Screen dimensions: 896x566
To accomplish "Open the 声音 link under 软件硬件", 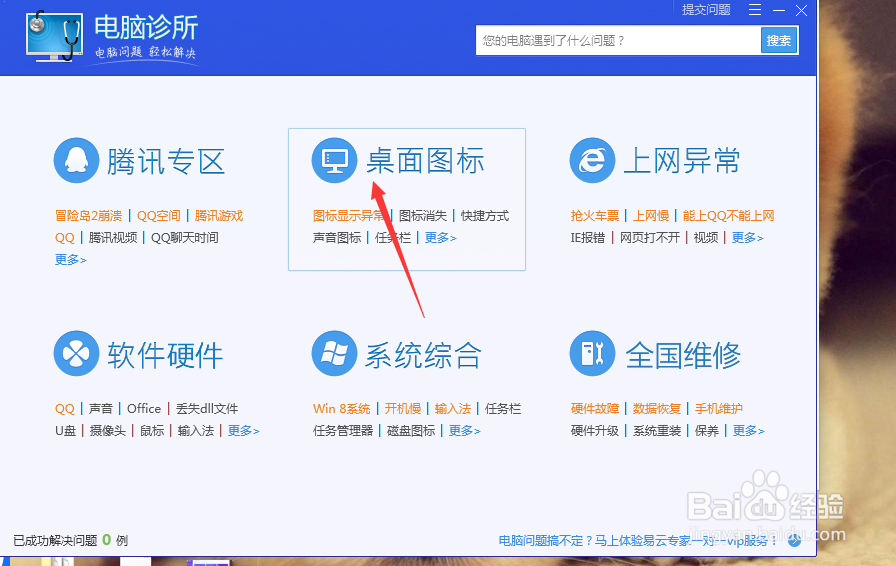I will [101, 409].
